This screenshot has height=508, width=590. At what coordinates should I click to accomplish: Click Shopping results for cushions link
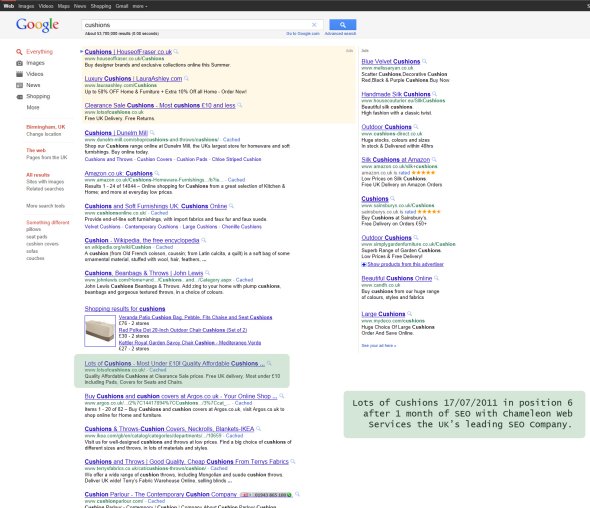coord(125,309)
